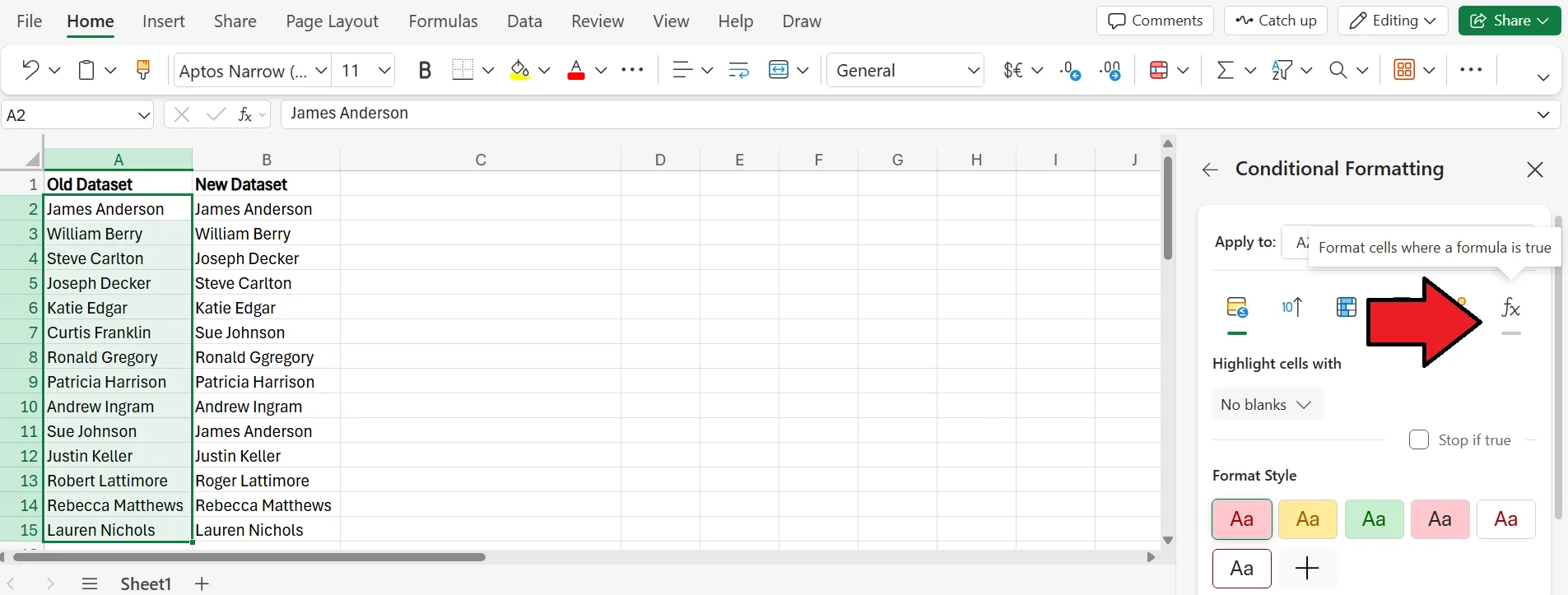Open the font size 11 dropdown
This screenshot has width=1568, height=595.
[x=384, y=71]
